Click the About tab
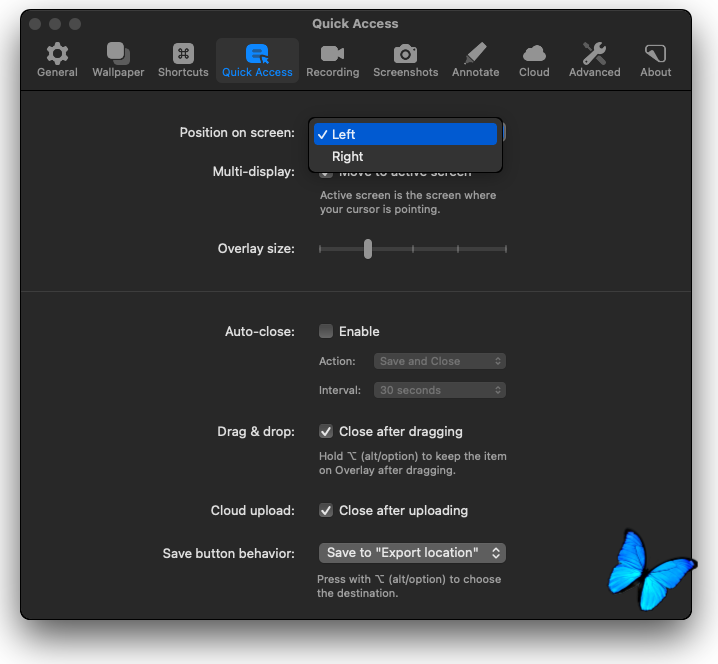 (x=655, y=60)
